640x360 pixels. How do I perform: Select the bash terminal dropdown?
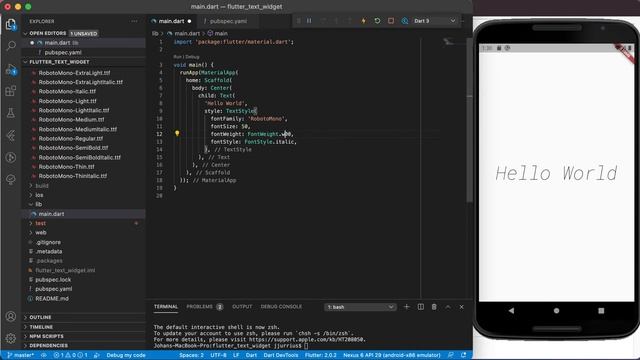pos(360,307)
